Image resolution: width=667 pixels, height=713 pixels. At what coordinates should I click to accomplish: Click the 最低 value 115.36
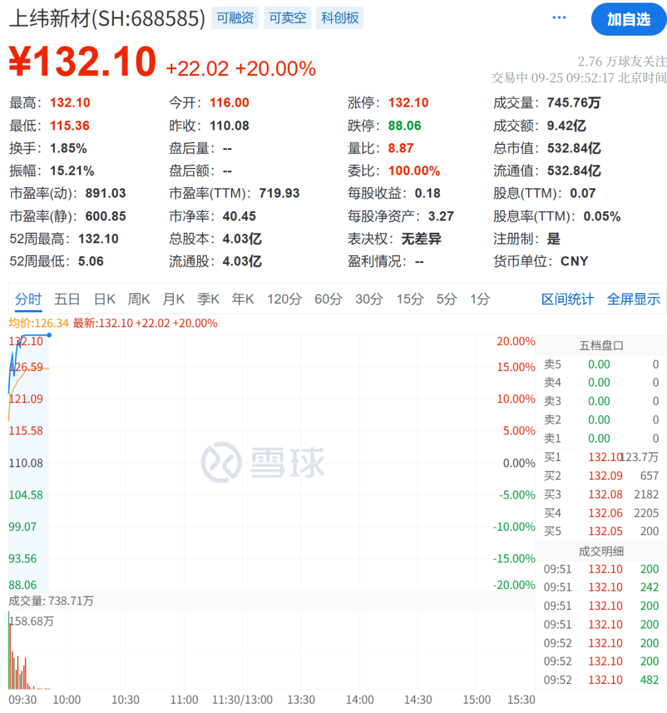pyautogui.click(x=70, y=126)
